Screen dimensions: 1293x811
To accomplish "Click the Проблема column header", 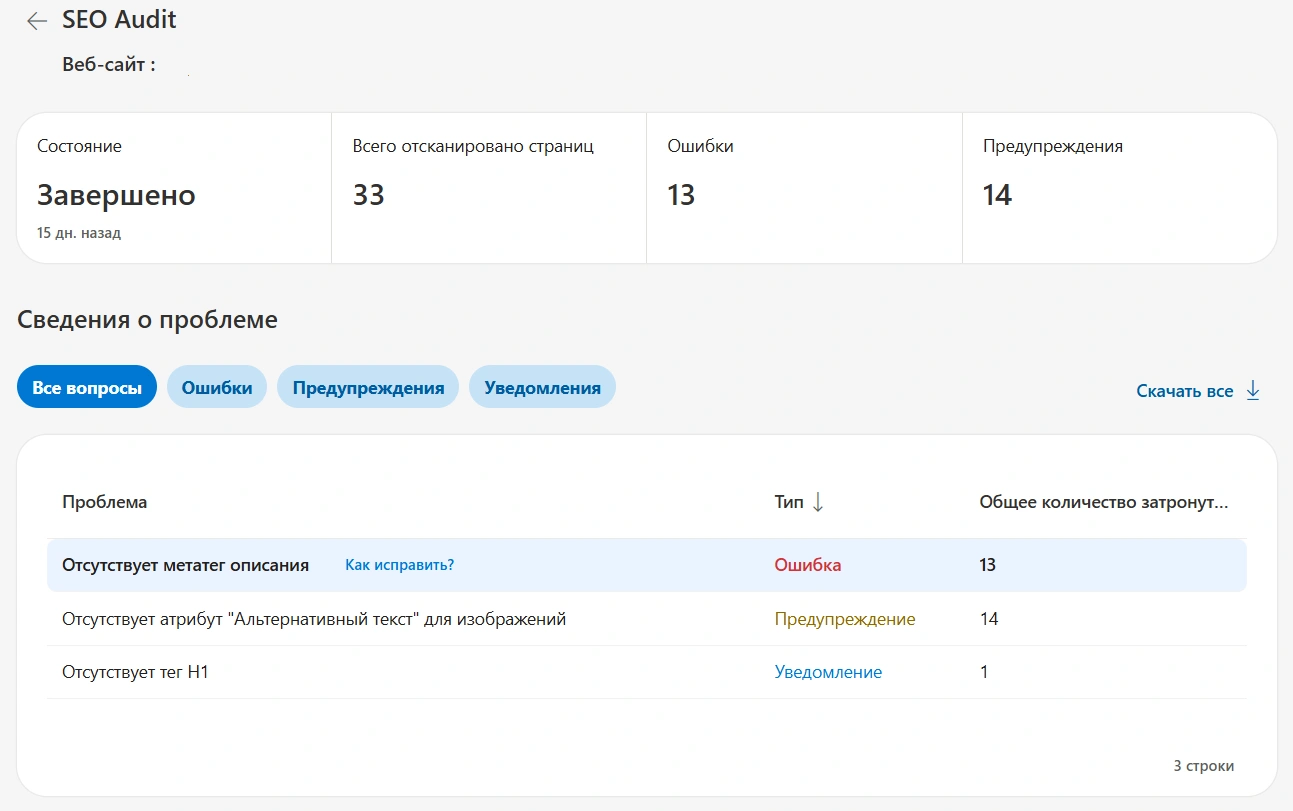I will 105,502.
